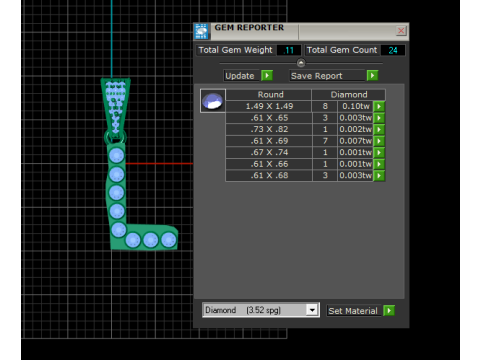Click green arrow for .61 X .65 row

[x=379, y=118]
